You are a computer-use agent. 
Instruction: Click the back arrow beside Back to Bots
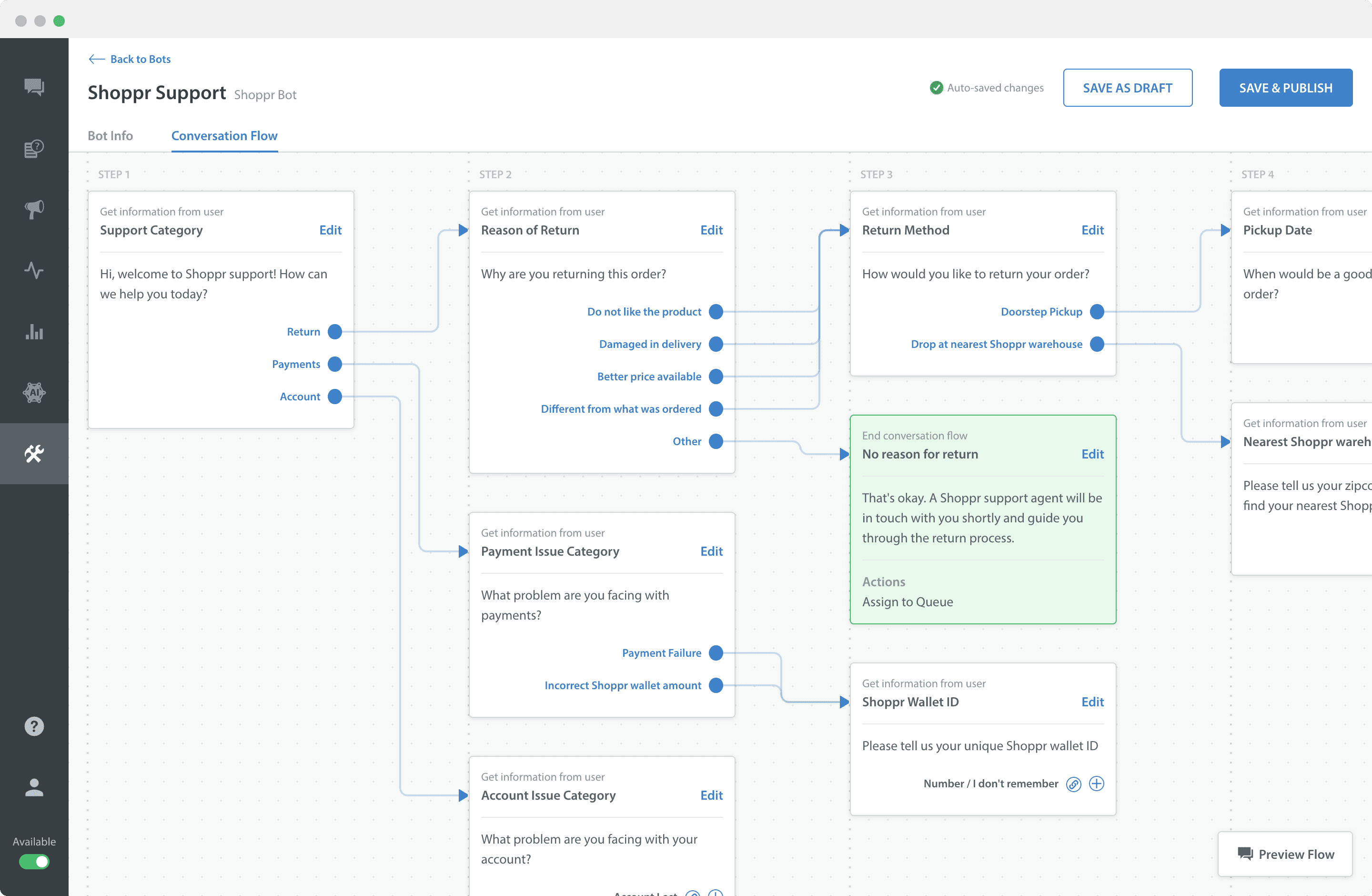pos(96,59)
